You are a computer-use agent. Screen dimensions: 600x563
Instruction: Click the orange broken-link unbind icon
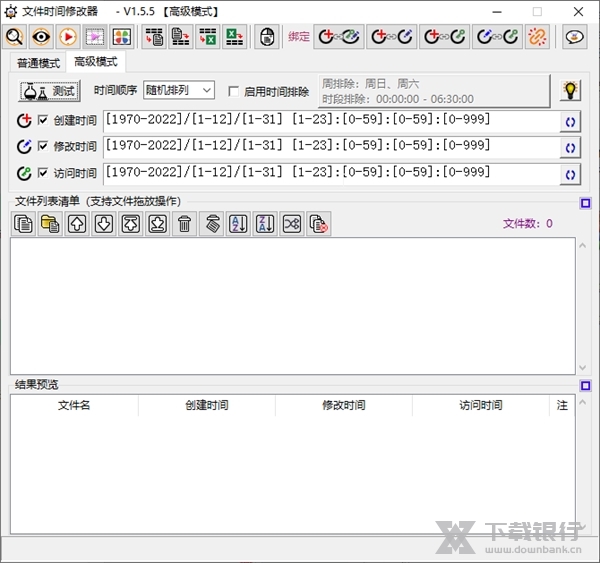coord(537,37)
